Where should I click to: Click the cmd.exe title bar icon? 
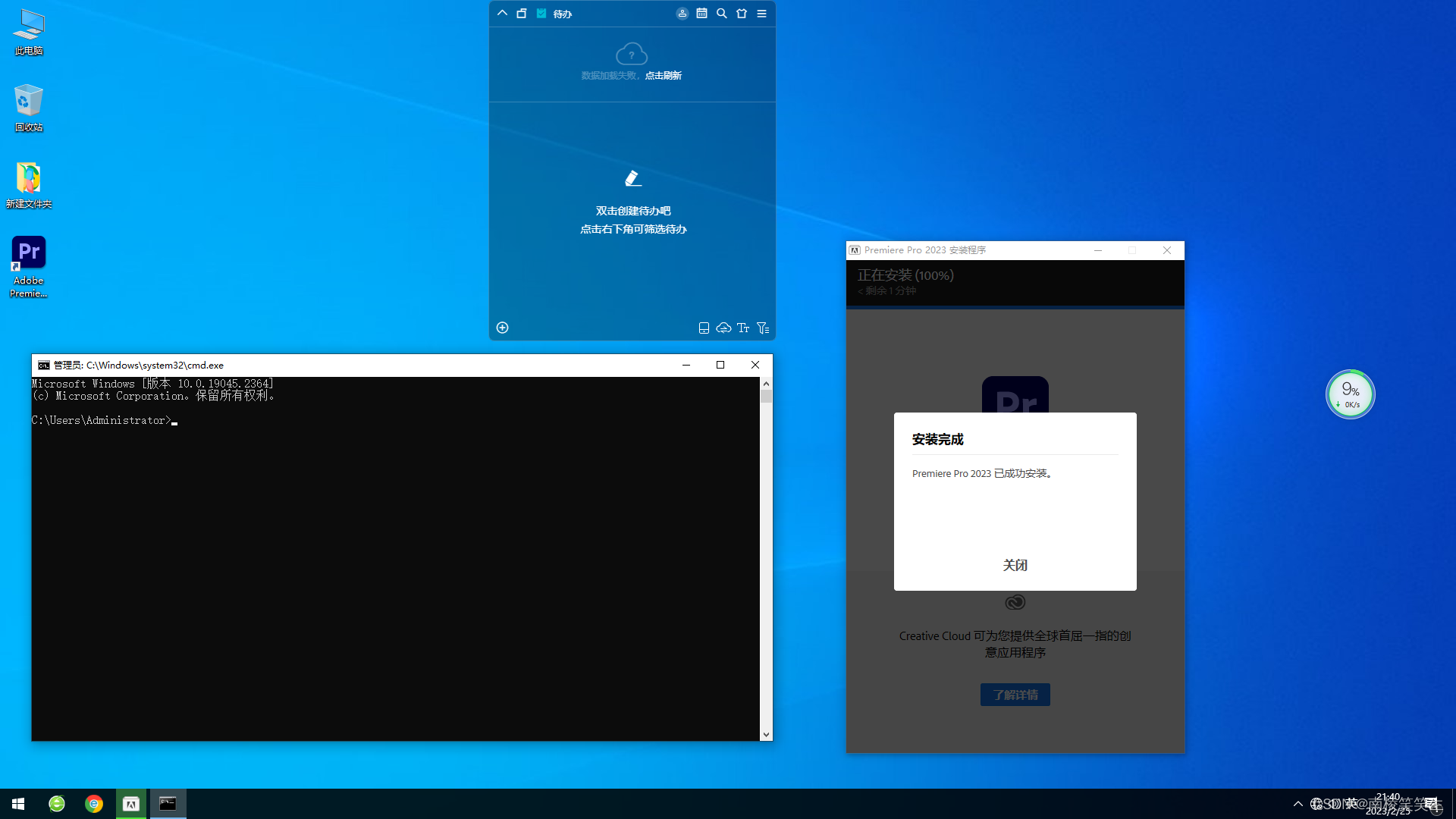(x=44, y=365)
